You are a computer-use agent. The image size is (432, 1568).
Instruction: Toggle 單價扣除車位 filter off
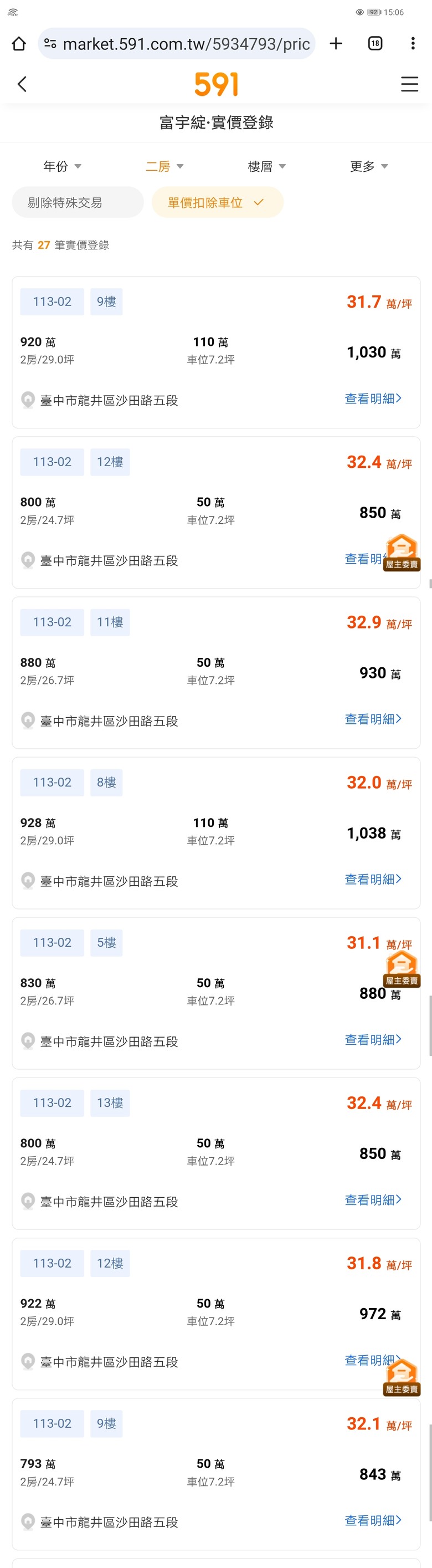pyautogui.click(x=217, y=202)
